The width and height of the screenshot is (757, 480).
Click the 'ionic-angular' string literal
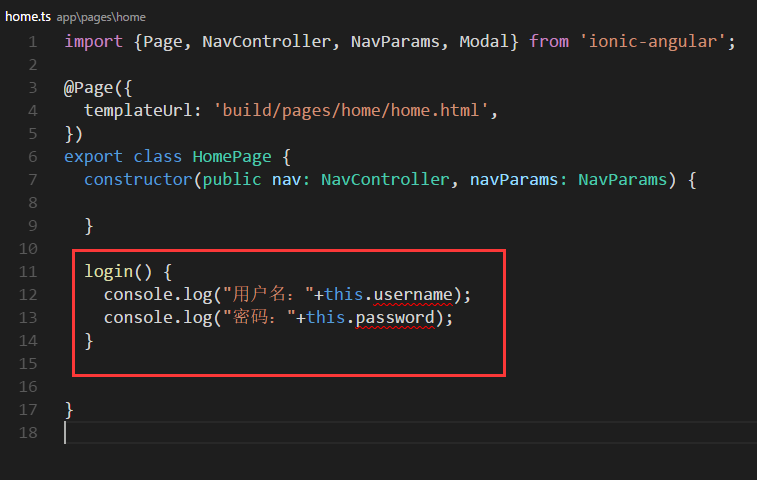pos(652,42)
